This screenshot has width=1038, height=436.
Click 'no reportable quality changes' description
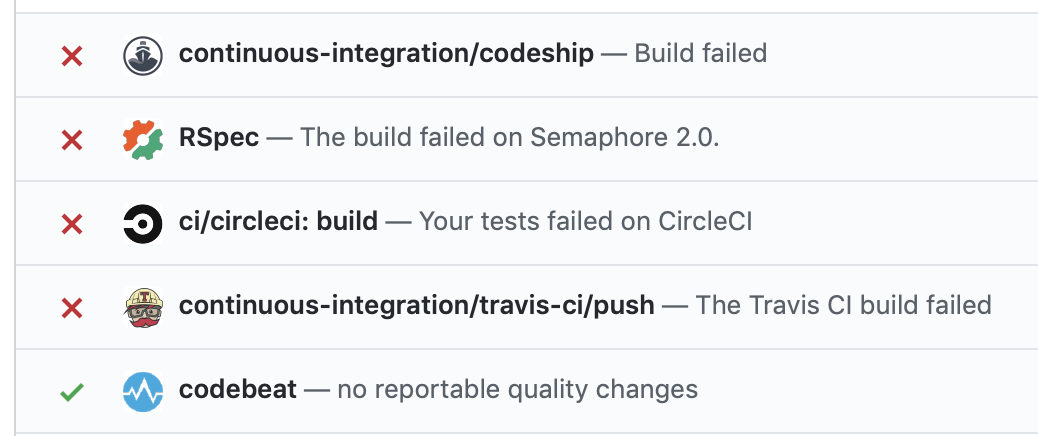click(x=517, y=389)
